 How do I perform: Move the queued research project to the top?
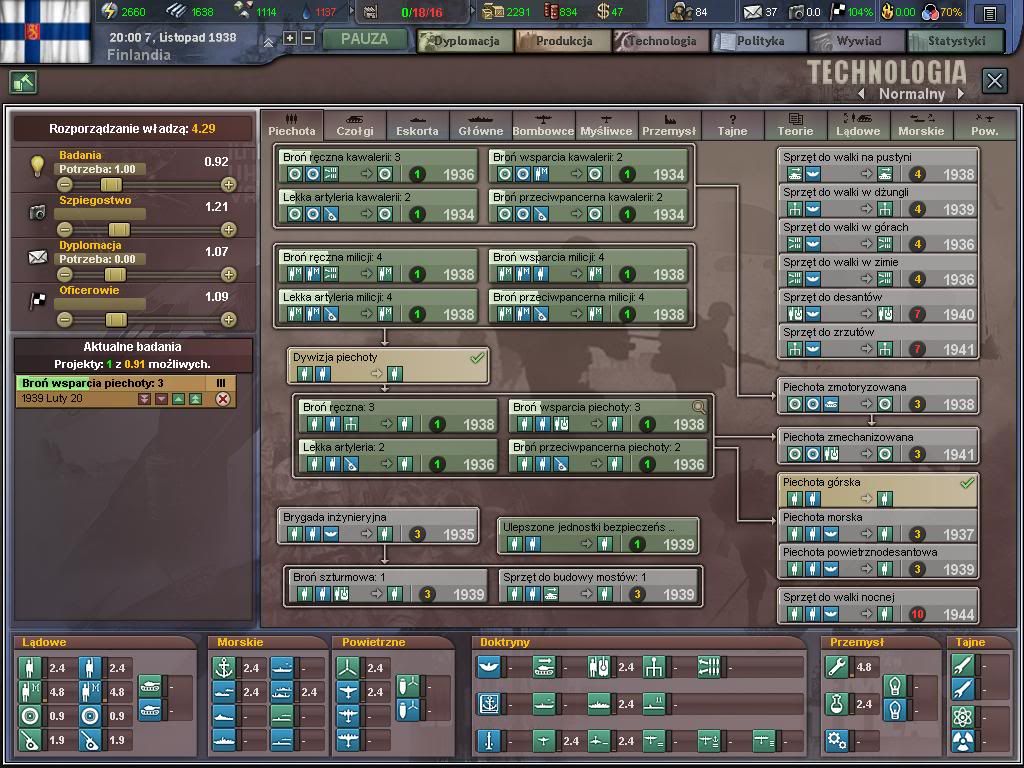[195, 399]
